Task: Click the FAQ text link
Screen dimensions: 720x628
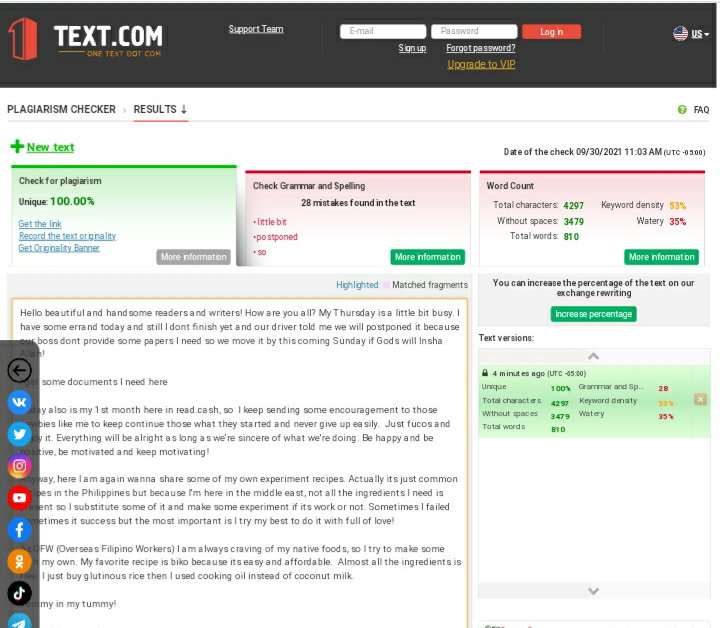Action: (701, 110)
